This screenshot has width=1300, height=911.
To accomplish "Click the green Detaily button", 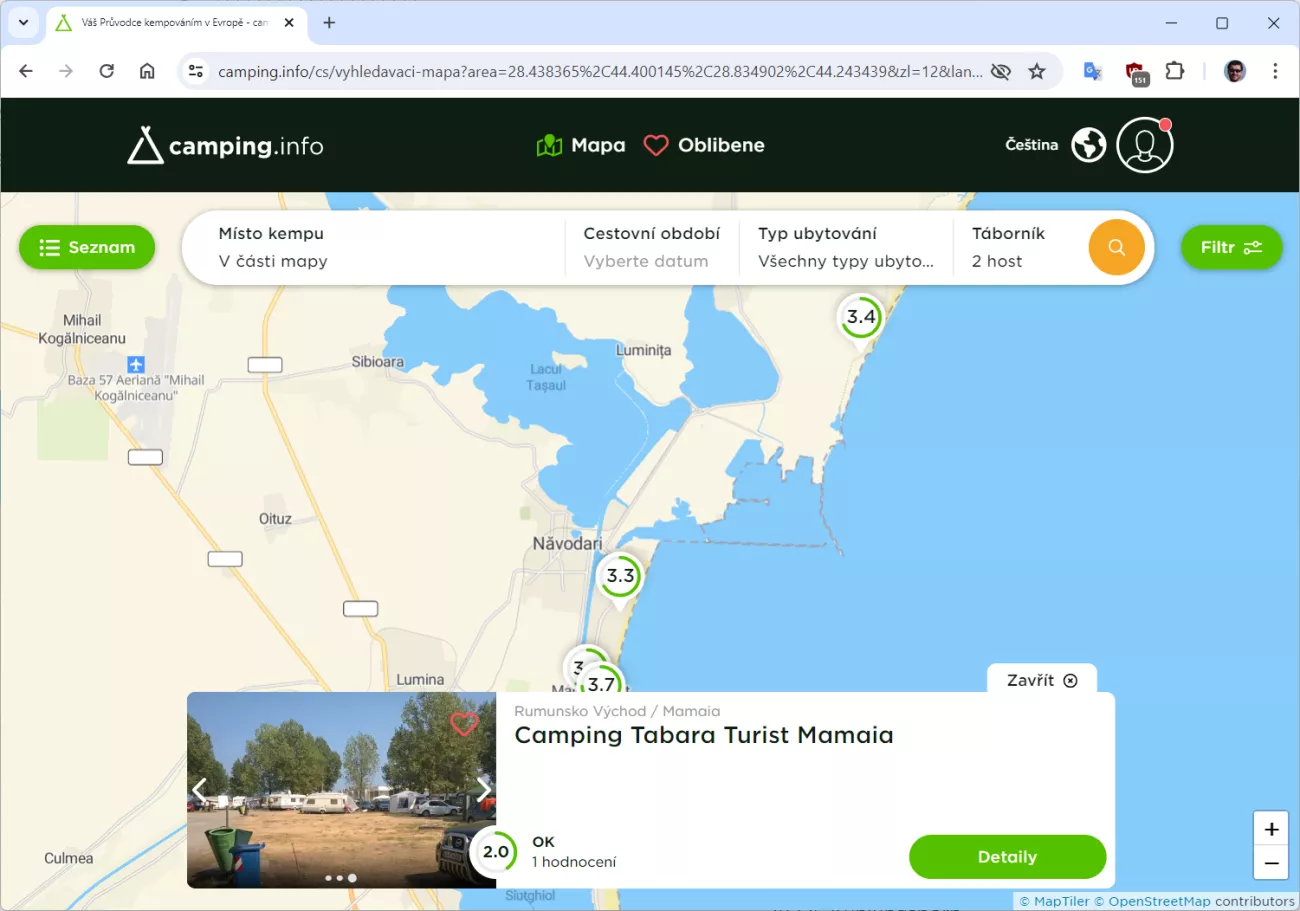I will pos(1007,857).
